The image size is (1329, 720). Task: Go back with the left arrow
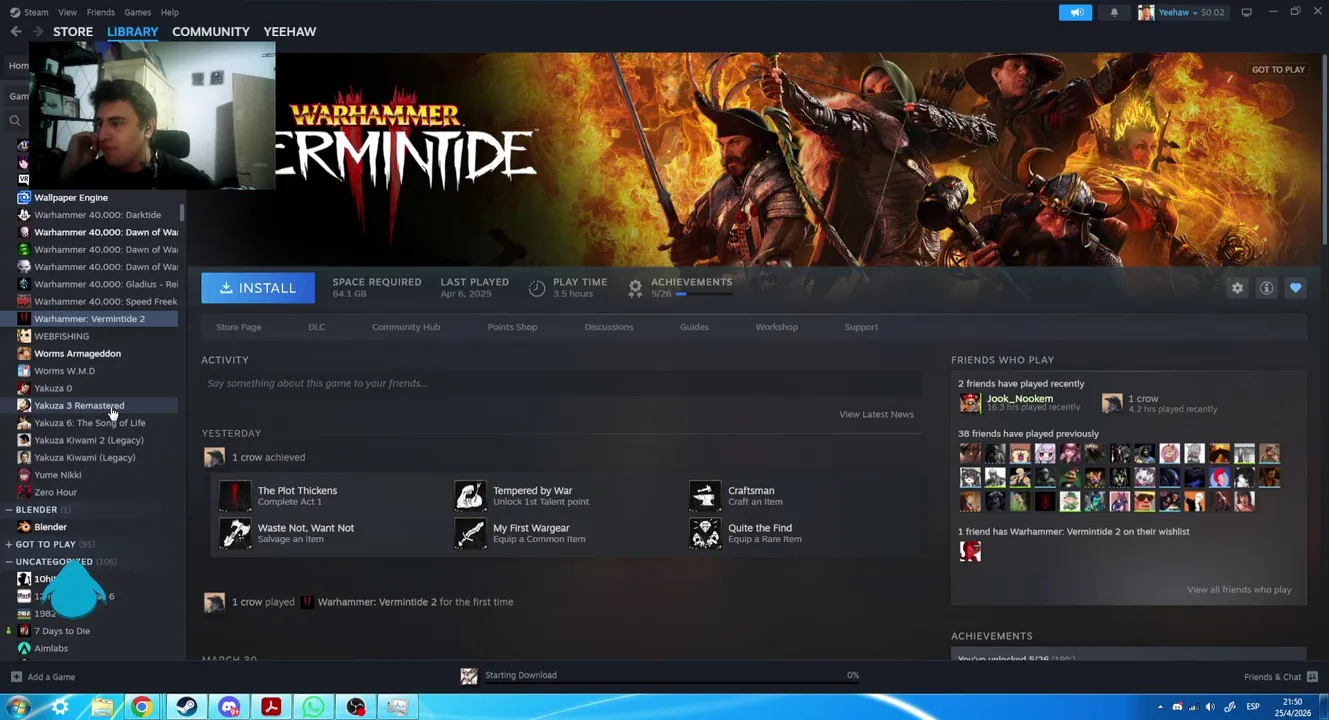(15, 32)
